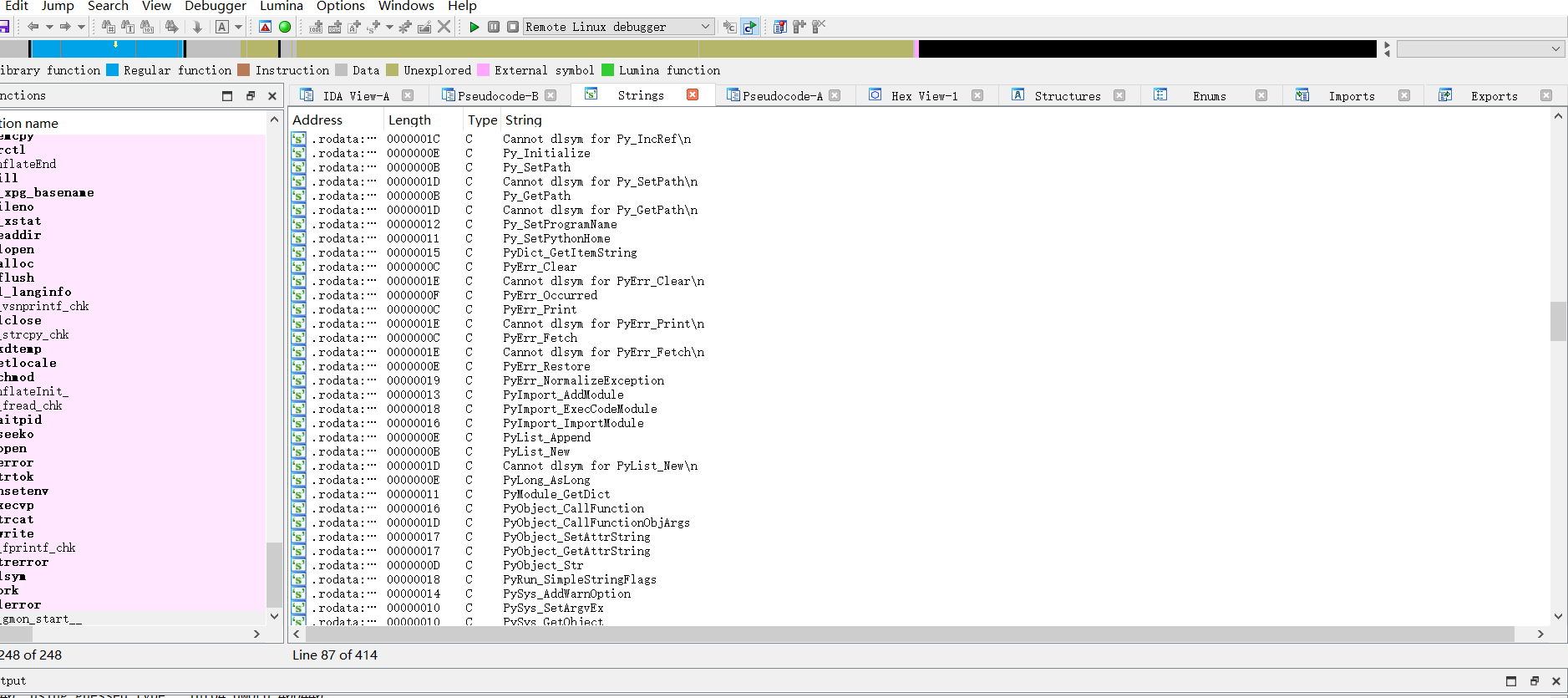Image resolution: width=1568 pixels, height=698 pixels.
Task: Stop the debugged process
Action: (513, 27)
